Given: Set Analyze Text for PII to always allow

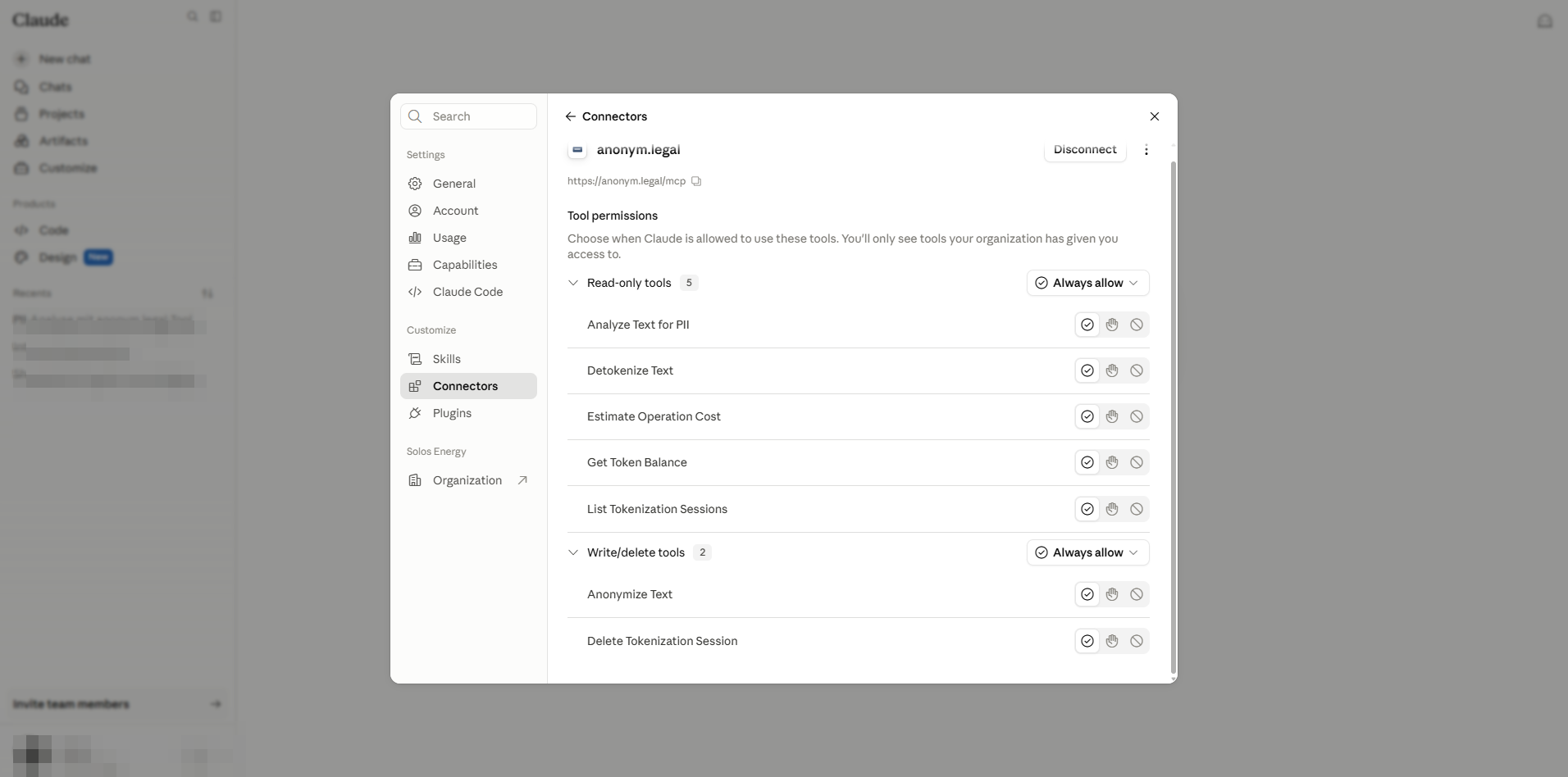Looking at the screenshot, I should point(1087,325).
